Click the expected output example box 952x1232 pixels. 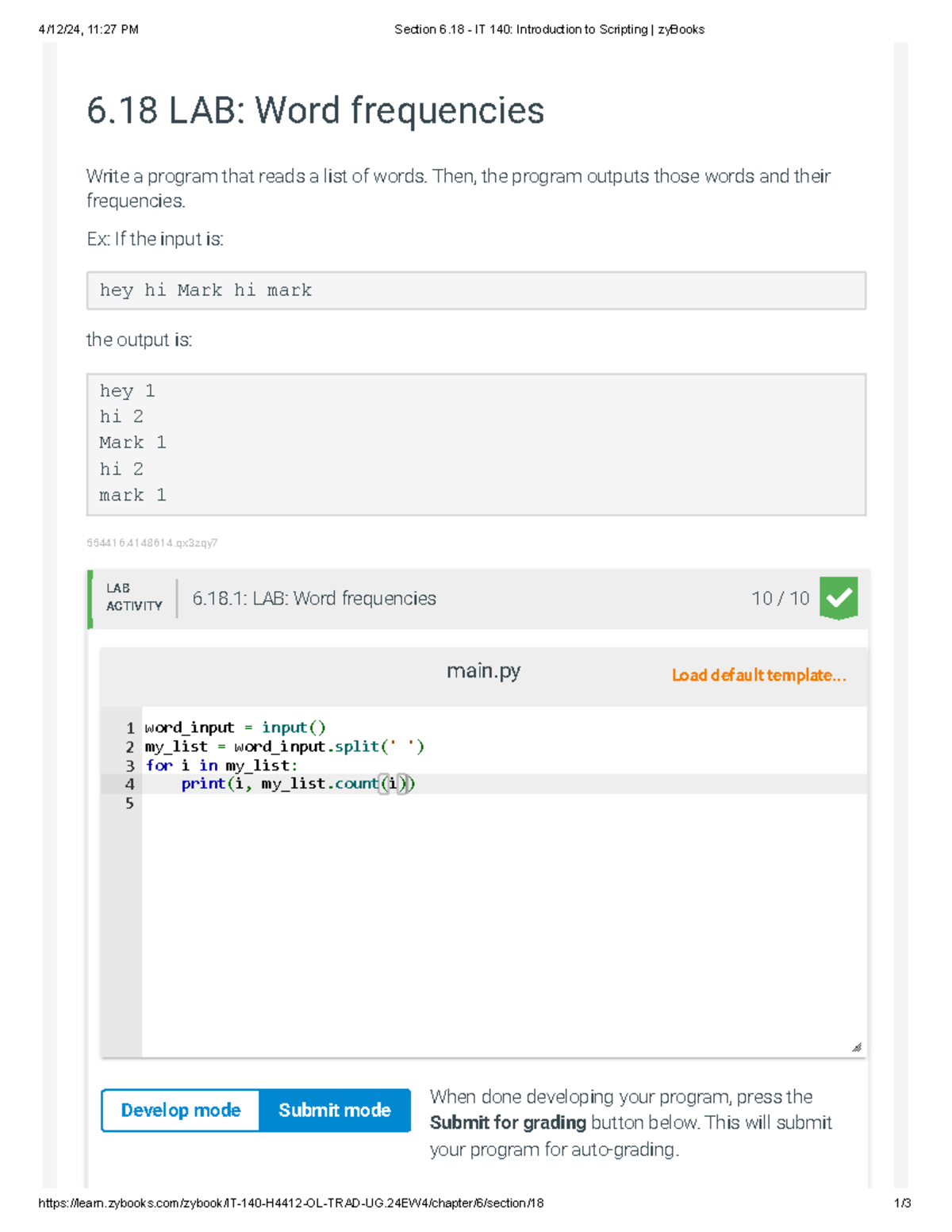point(476,442)
